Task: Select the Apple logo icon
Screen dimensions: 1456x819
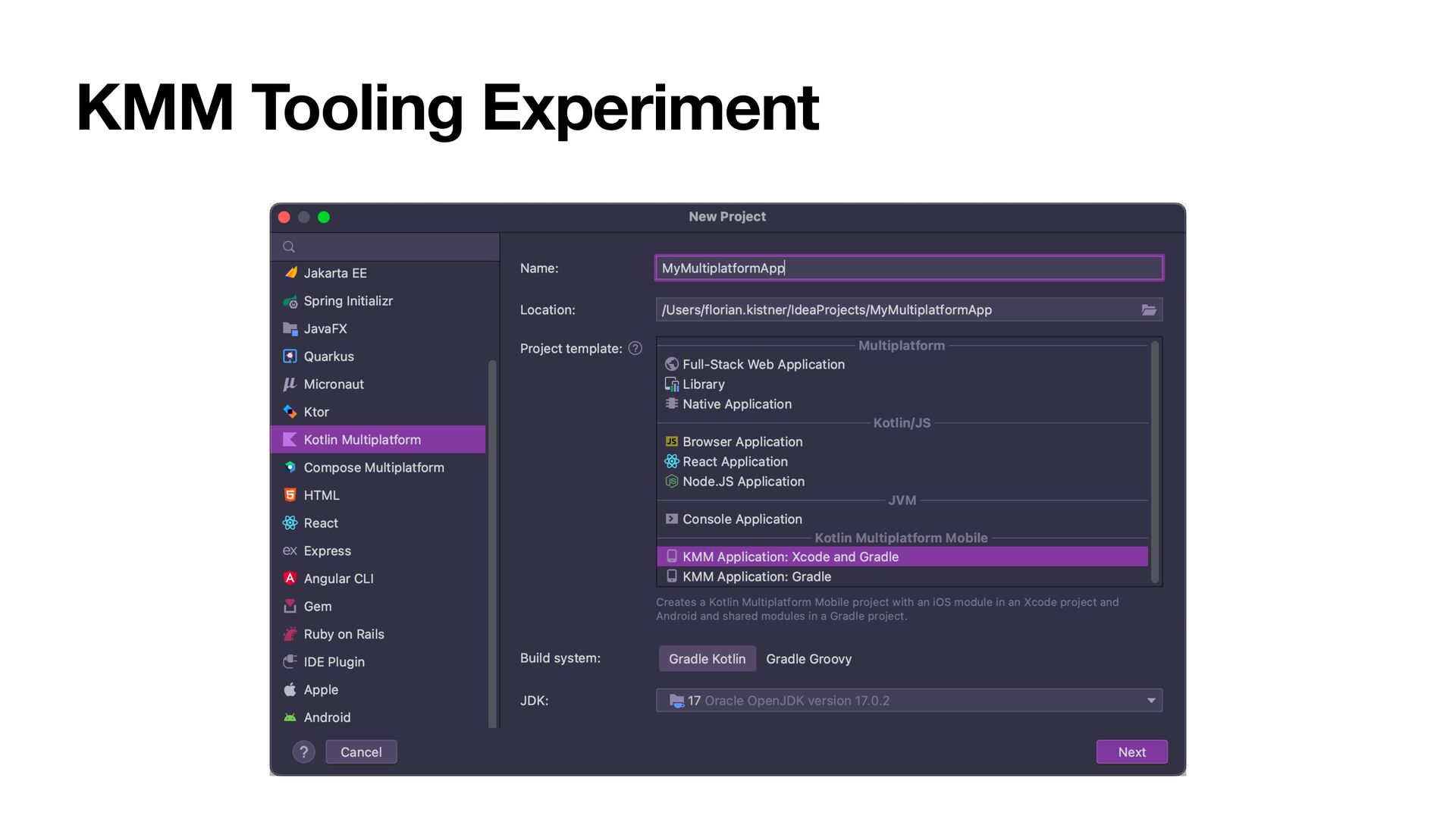Action: pos(290,689)
